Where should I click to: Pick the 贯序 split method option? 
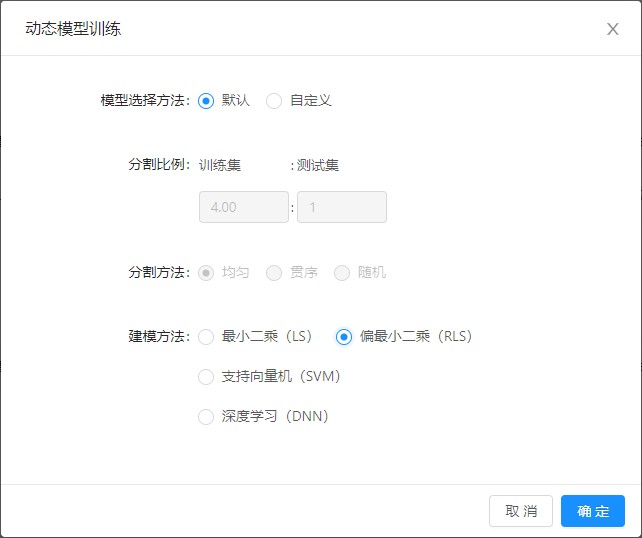(274, 273)
